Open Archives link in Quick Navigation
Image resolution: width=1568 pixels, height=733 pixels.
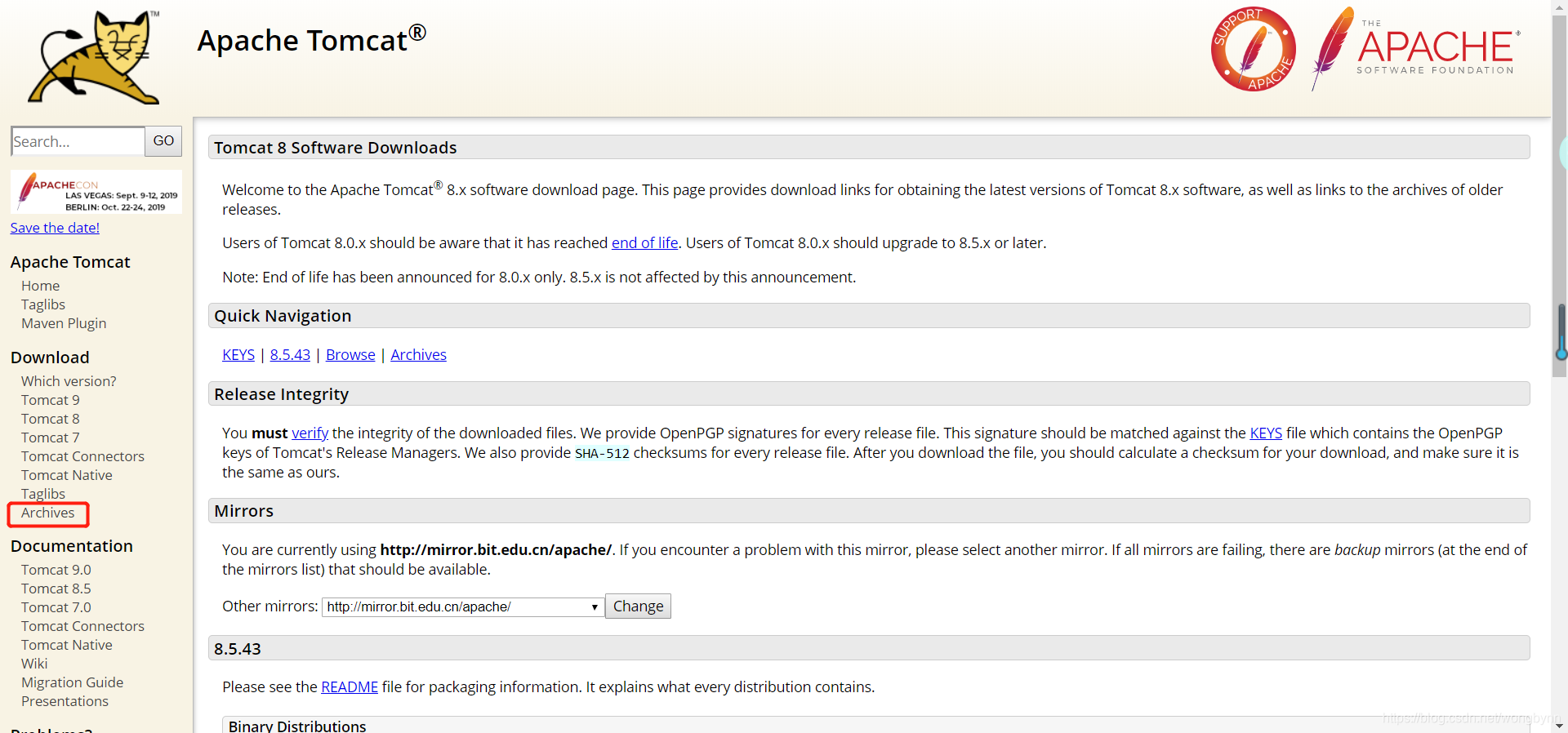419,355
